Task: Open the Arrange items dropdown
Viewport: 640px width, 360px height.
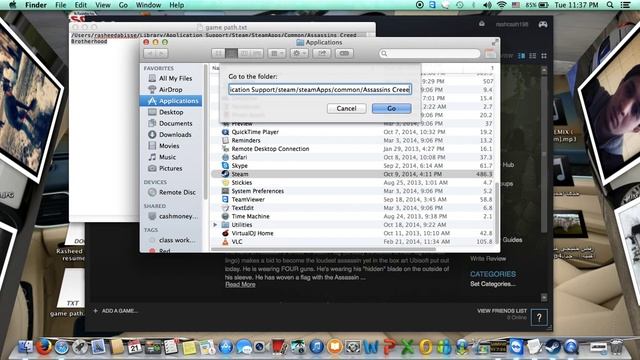Action: 277,53
